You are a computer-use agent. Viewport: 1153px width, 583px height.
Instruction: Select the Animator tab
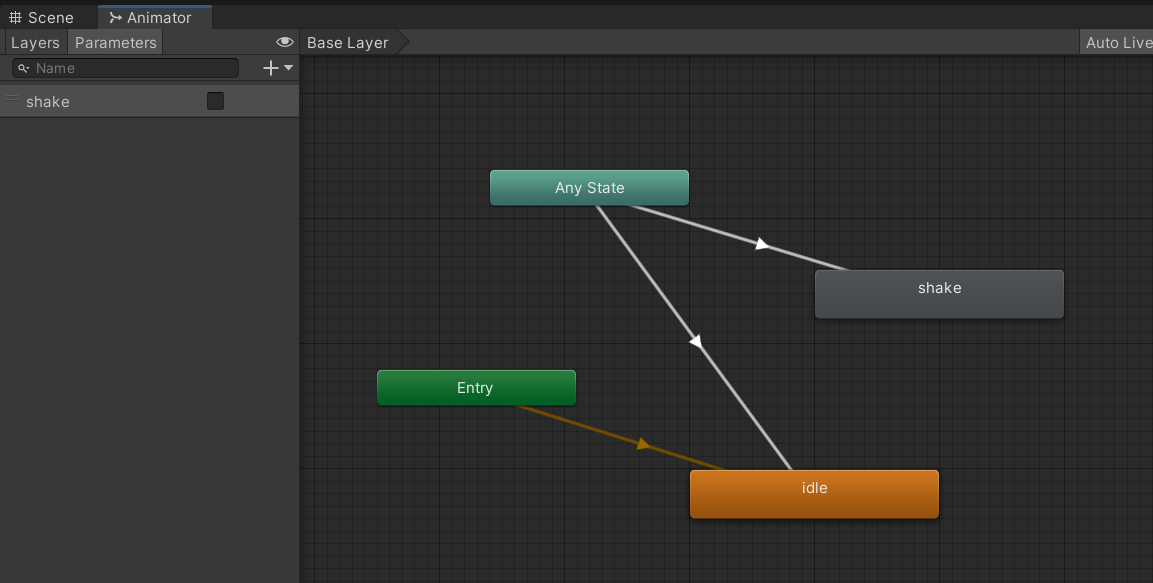pos(155,18)
